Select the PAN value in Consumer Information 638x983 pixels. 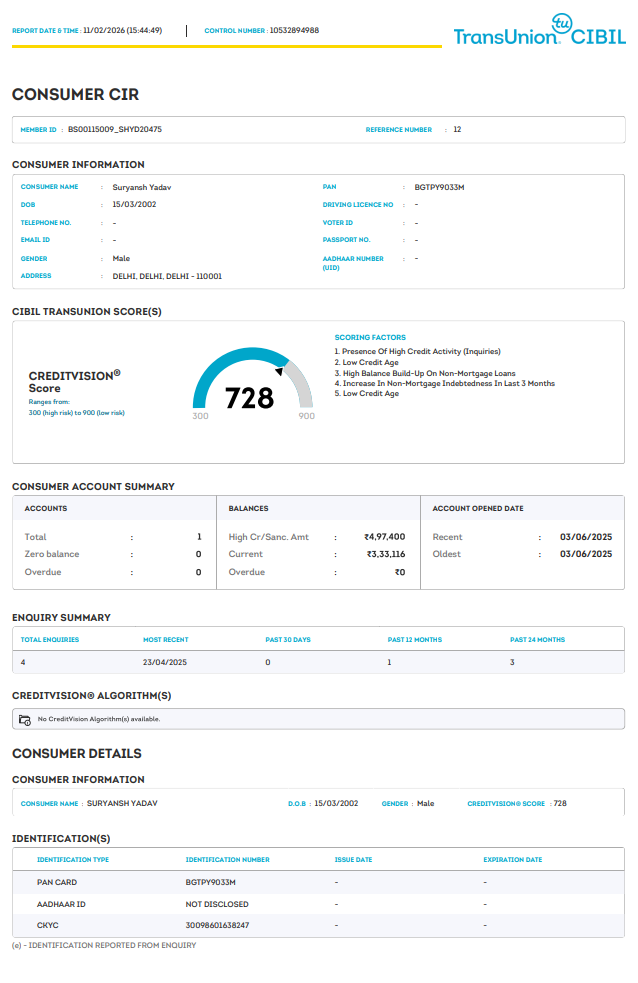tap(439, 187)
